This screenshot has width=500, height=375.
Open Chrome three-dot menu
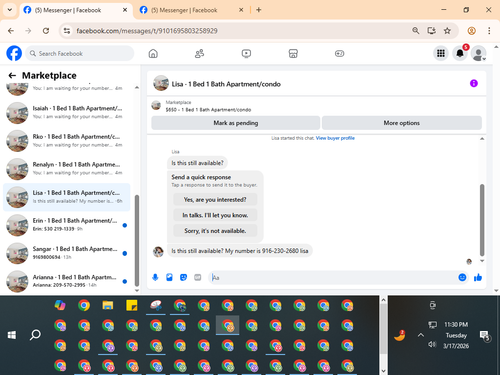pos(489,31)
